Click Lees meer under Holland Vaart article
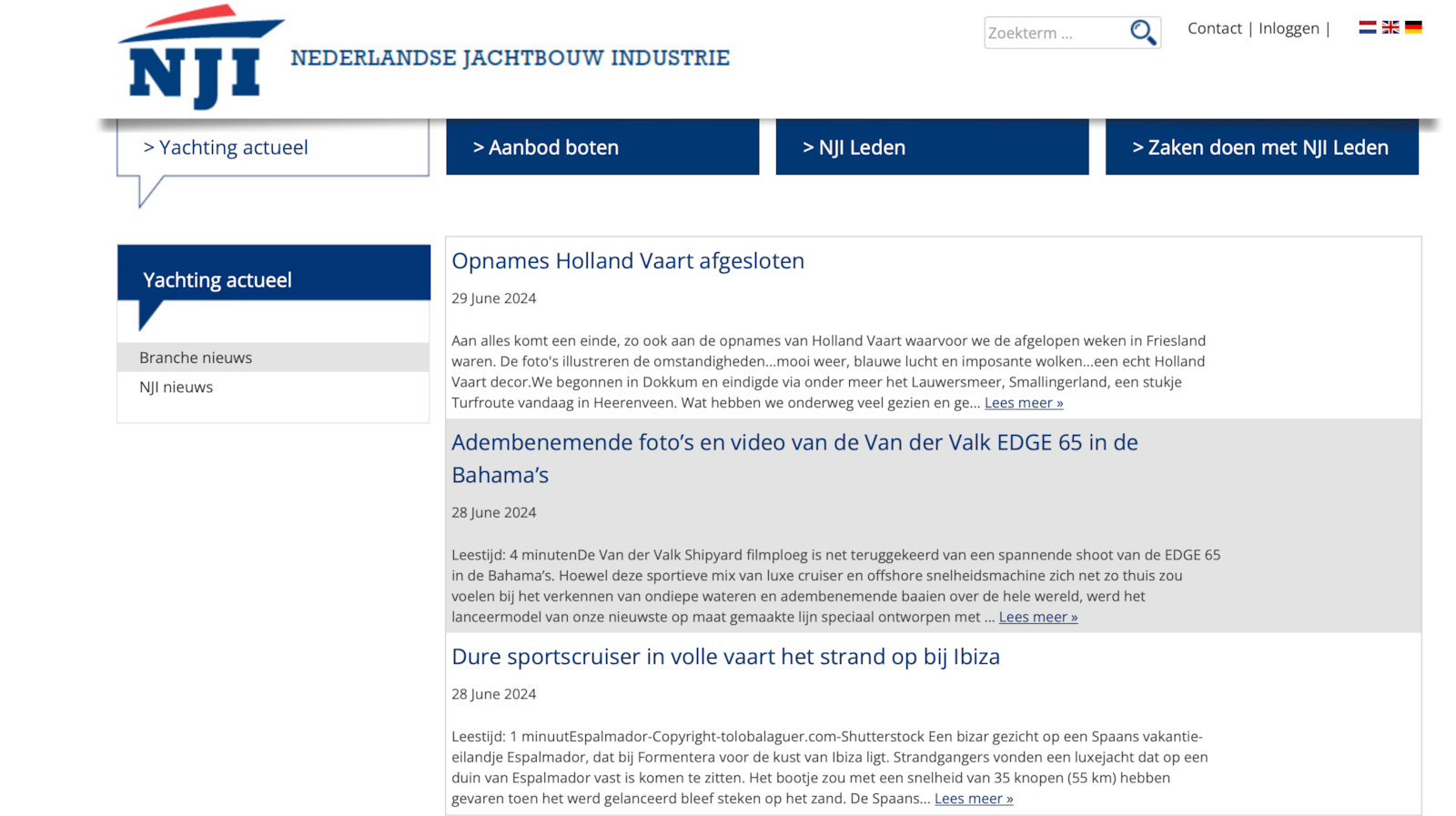1456x816 pixels. [1024, 403]
